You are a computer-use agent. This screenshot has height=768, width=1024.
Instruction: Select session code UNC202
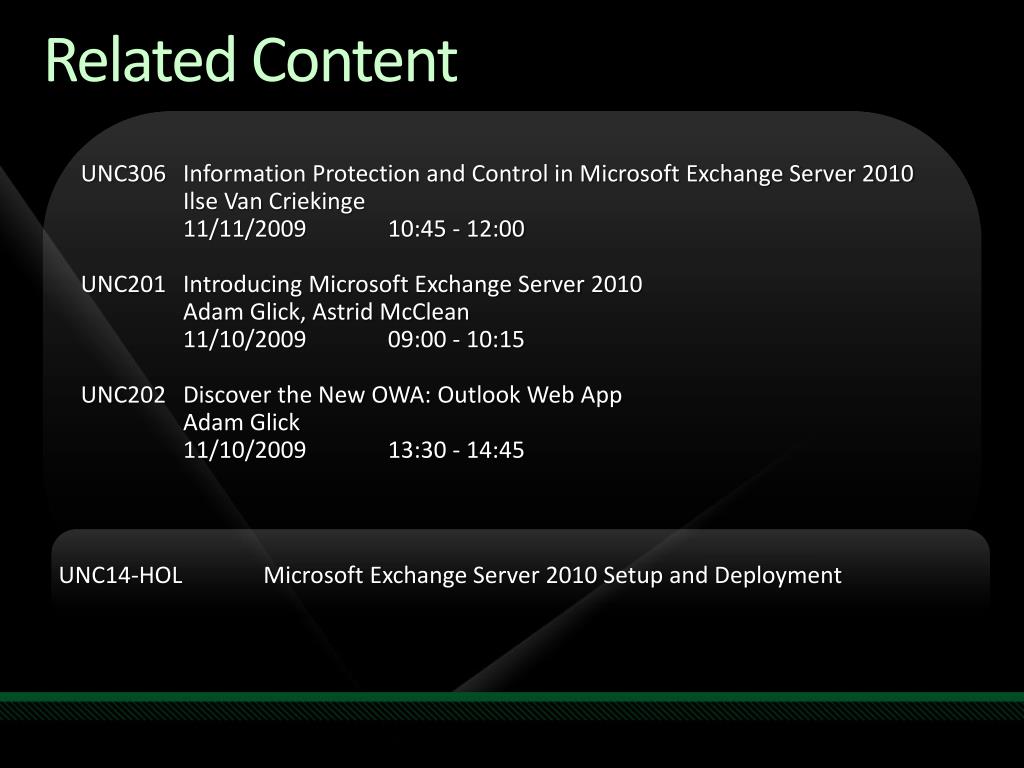coord(123,394)
